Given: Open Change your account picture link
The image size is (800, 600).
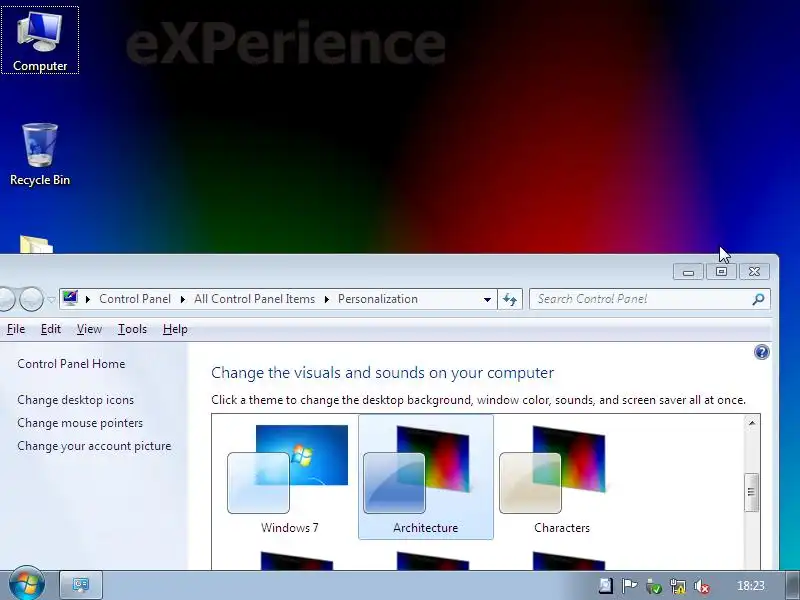Looking at the screenshot, I should point(94,446).
